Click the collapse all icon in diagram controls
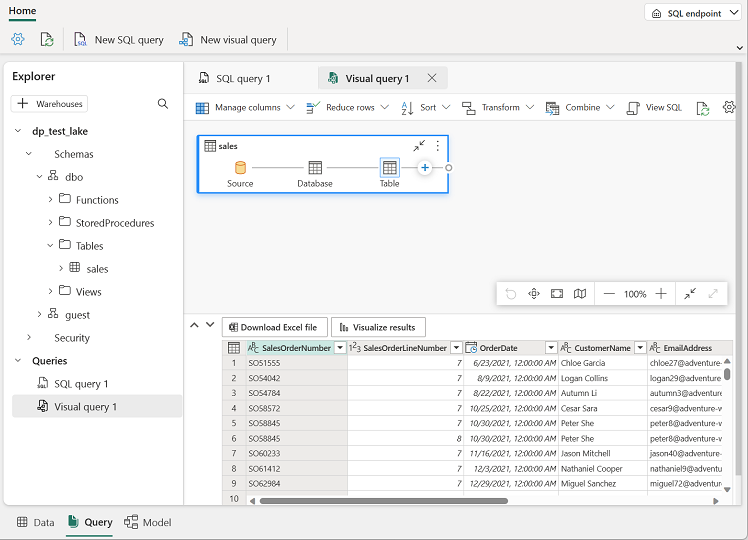Image resolution: width=748 pixels, height=540 pixels. pos(690,293)
